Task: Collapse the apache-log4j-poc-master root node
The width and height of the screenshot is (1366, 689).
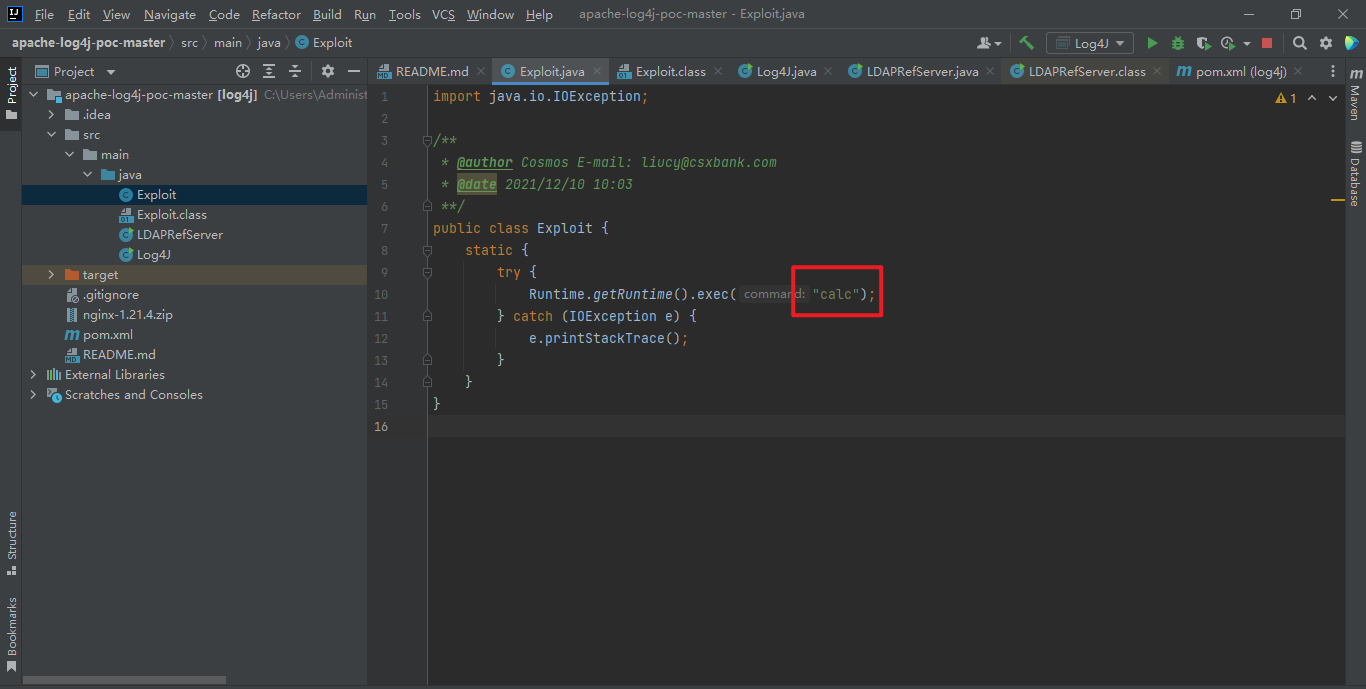Action: [x=33, y=95]
